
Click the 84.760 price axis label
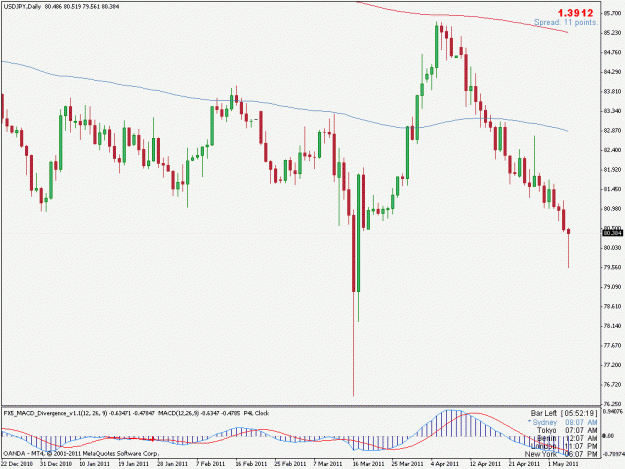point(613,53)
